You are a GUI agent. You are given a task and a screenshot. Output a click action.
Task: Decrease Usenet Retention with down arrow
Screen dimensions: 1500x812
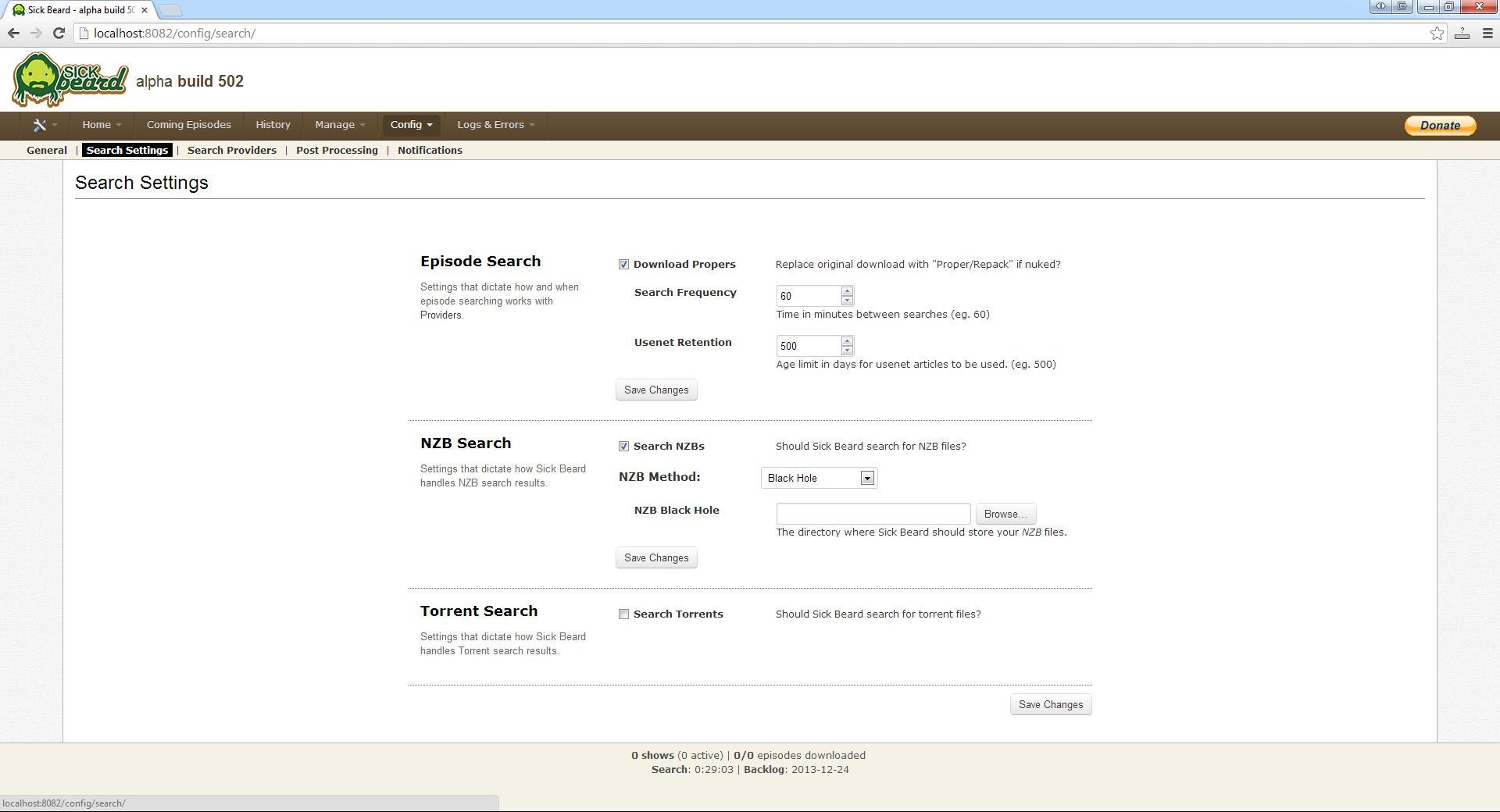pos(847,351)
